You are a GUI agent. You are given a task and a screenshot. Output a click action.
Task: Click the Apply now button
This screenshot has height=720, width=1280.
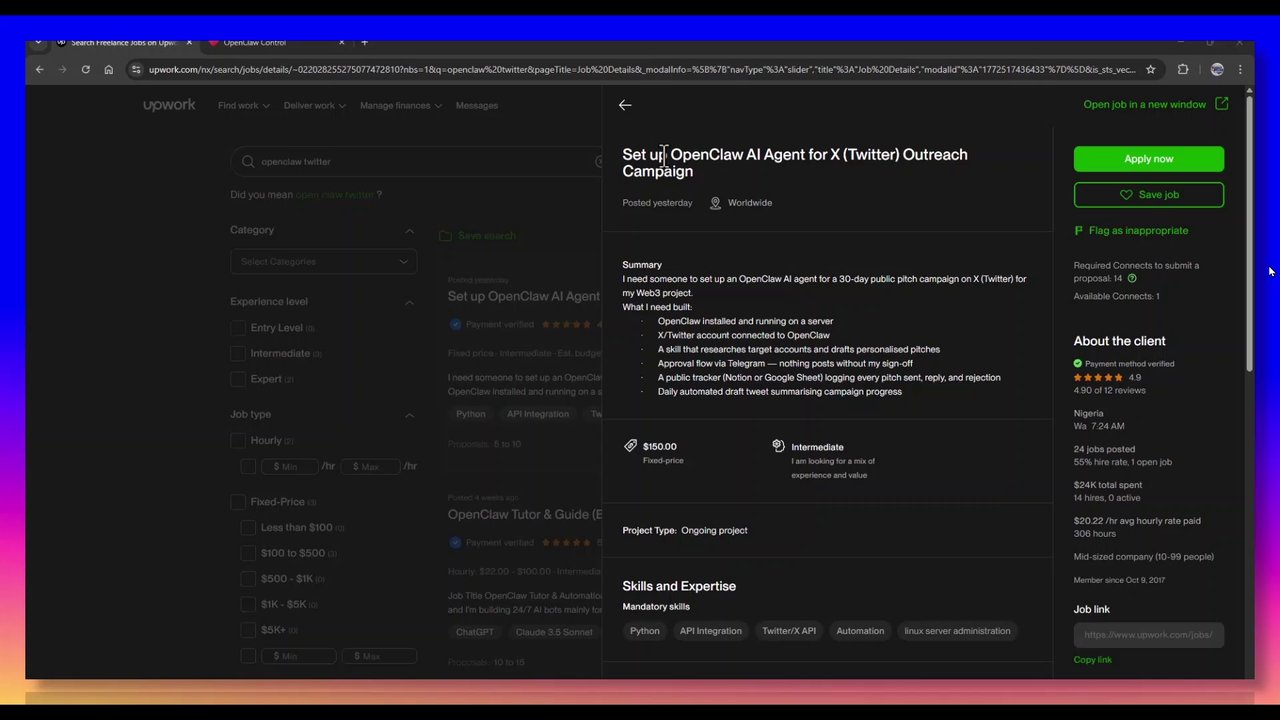coord(1148,159)
